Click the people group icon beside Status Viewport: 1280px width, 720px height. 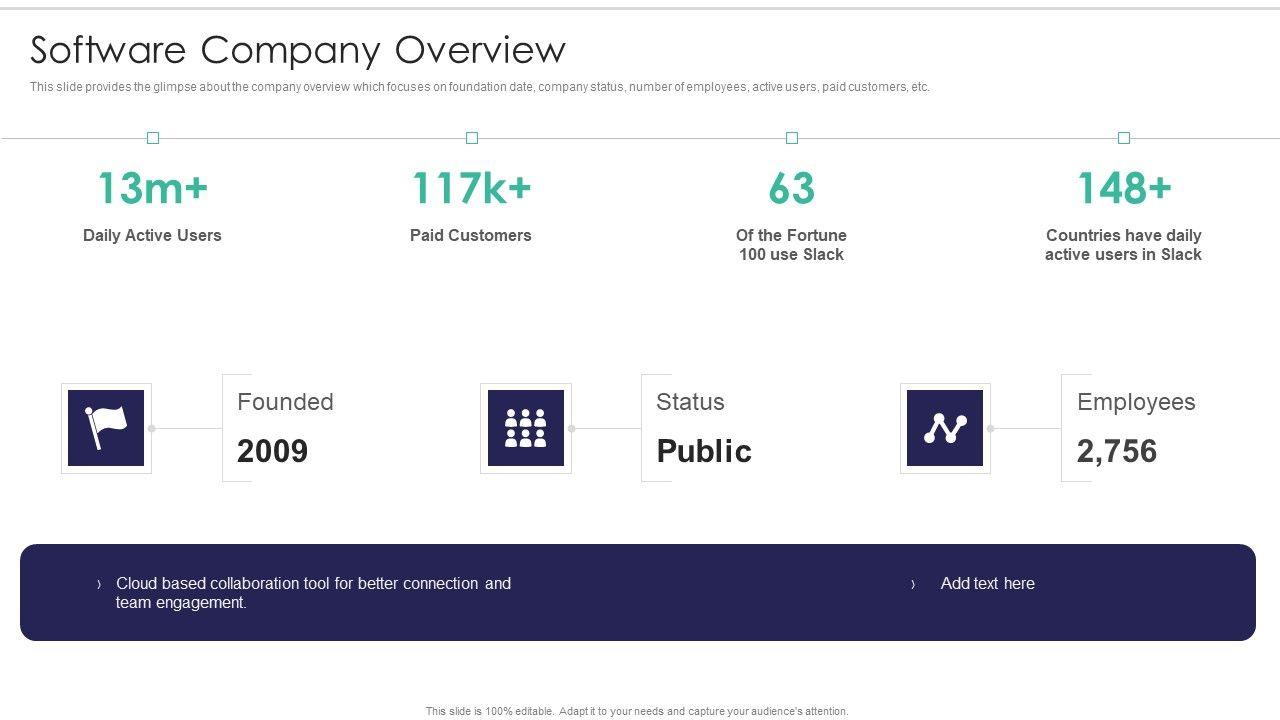526,428
